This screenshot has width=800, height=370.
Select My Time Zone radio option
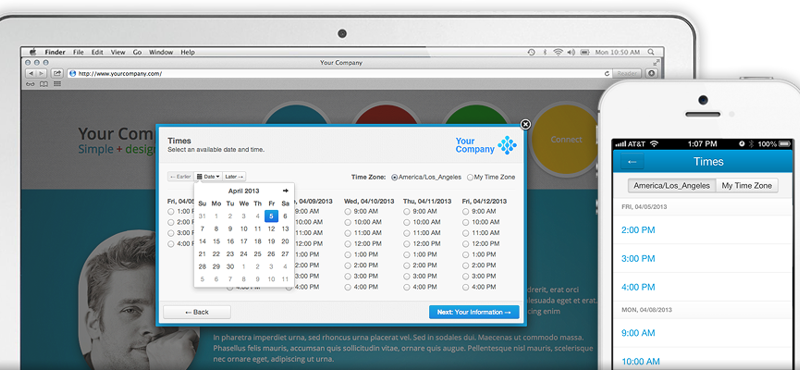click(470, 177)
